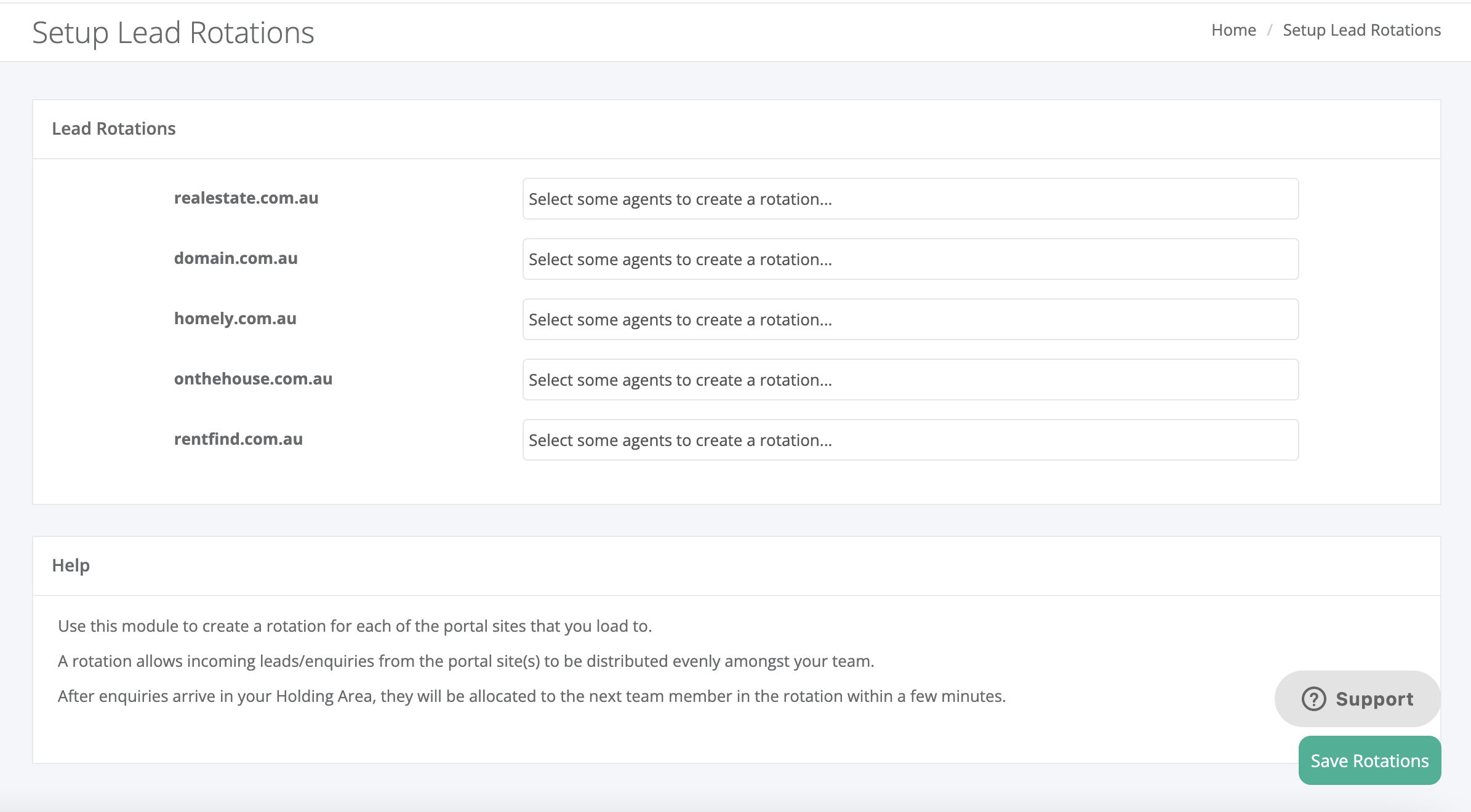Open the realestate.com.au agents selector
1471x812 pixels.
click(910, 199)
